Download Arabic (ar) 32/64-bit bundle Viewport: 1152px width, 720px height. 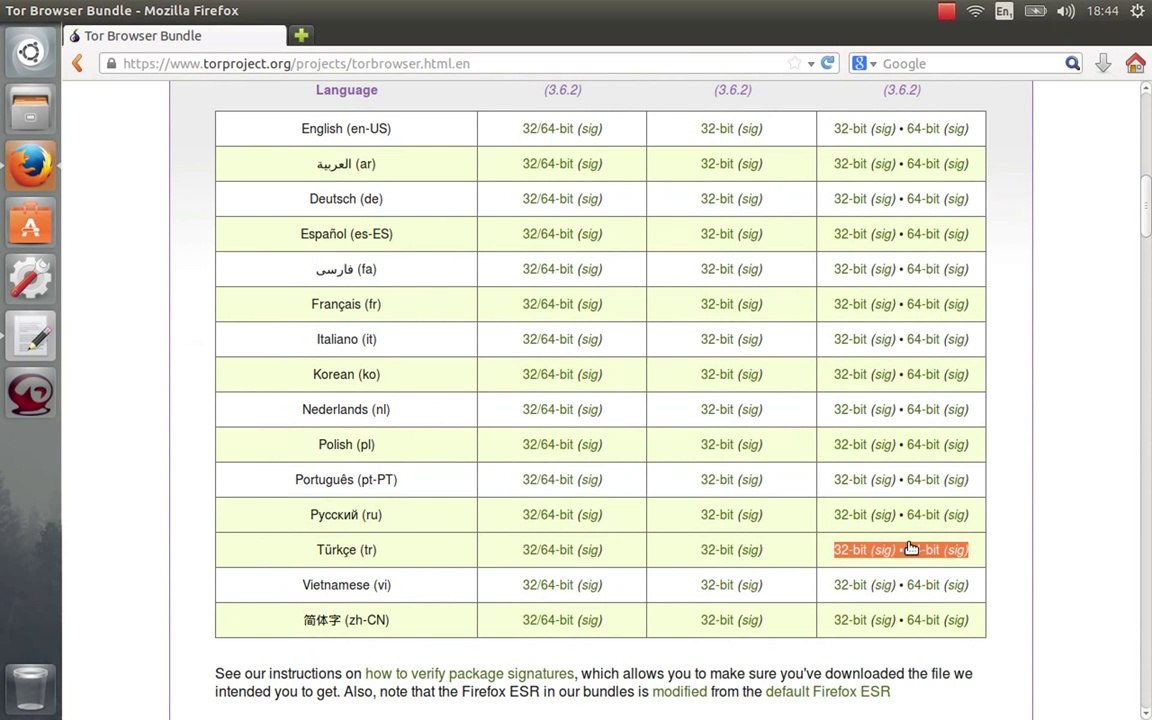pyautogui.click(x=547, y=164)
